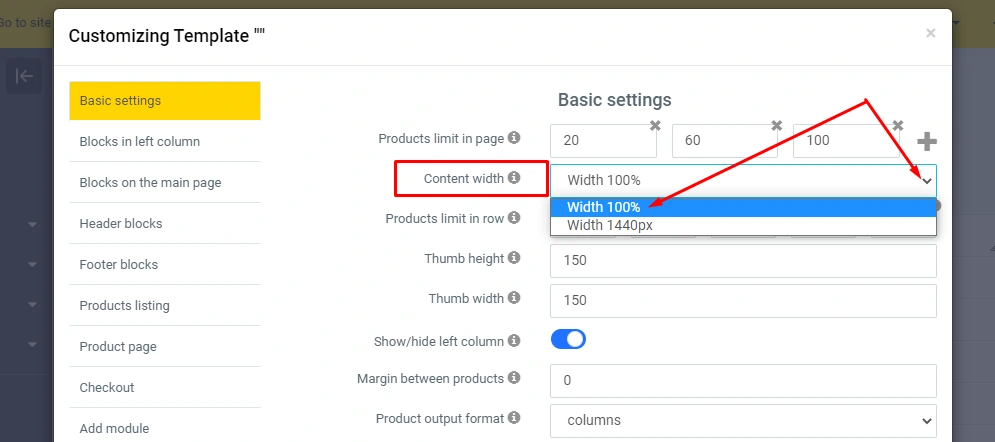
Task: Click info icon next to Products limit in page
Action: pyautogui.click(x=514, y=138)
